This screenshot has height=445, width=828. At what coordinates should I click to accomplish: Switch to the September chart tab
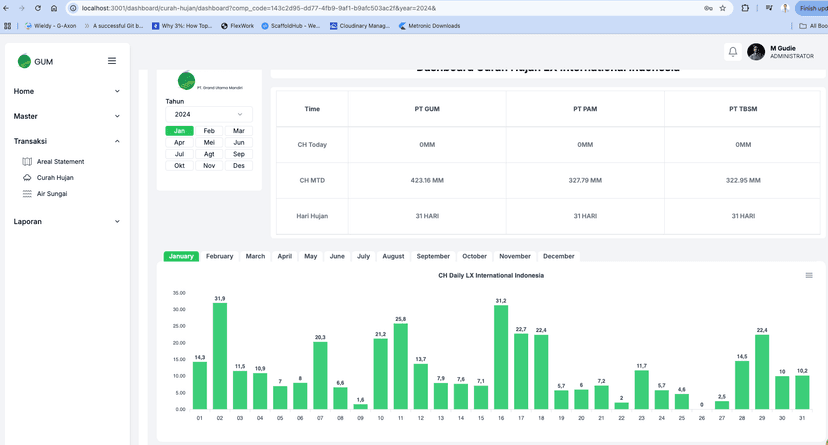tap(433, 256)
